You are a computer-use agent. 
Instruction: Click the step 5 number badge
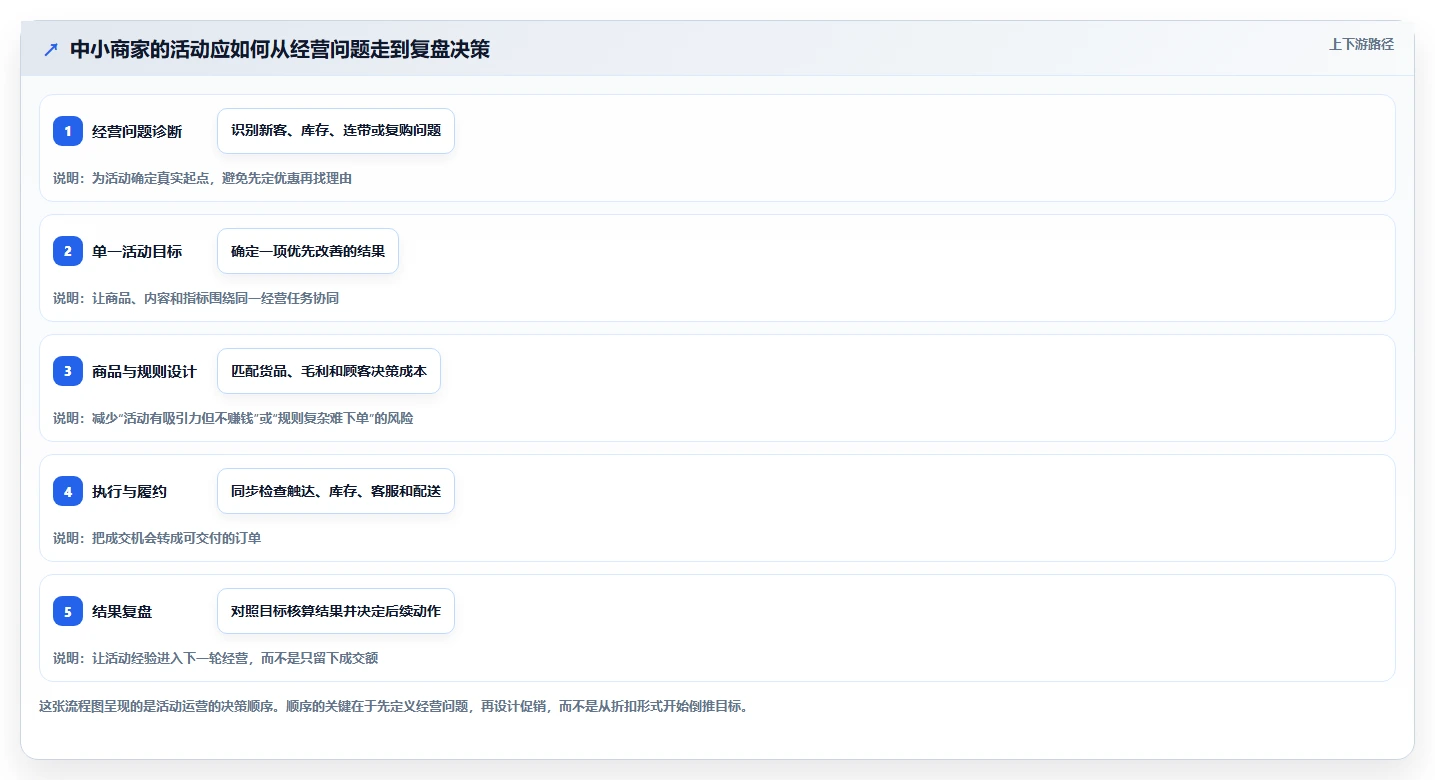pos(68,611)
